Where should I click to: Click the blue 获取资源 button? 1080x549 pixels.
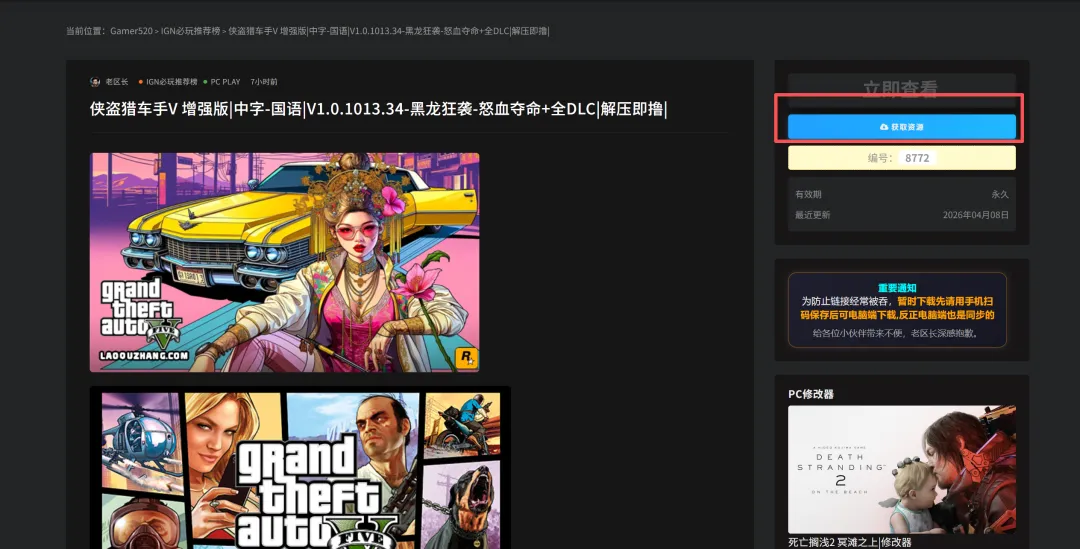(902, 127)
